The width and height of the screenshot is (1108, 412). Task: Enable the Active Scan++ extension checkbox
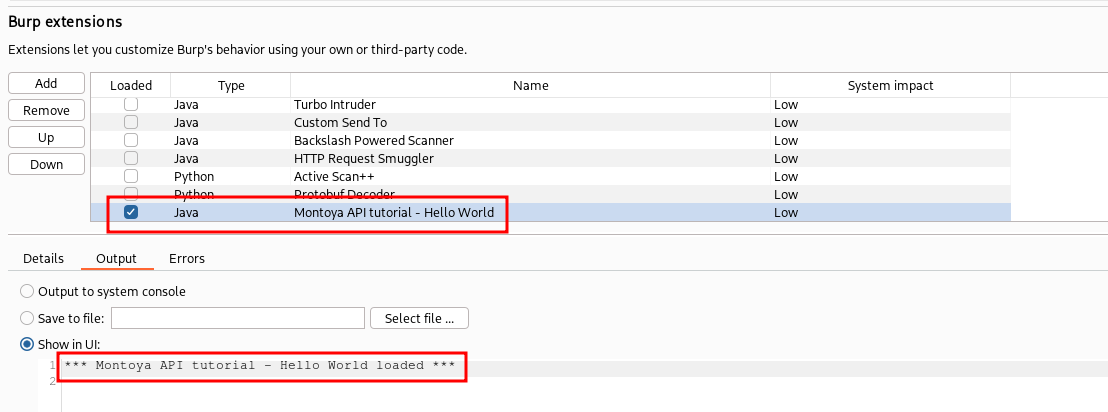(x=131, y=176)
